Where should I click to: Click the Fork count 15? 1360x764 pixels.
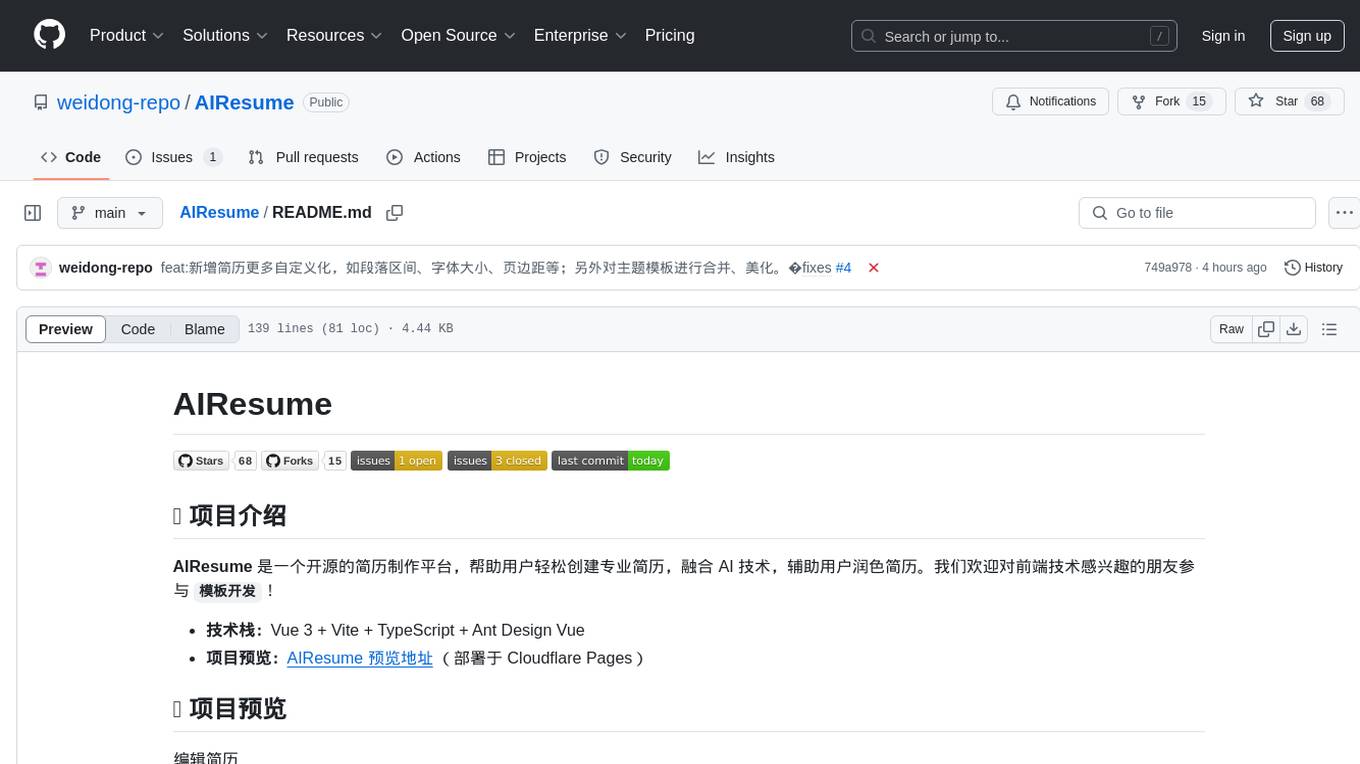click(x=1200, y=102)
